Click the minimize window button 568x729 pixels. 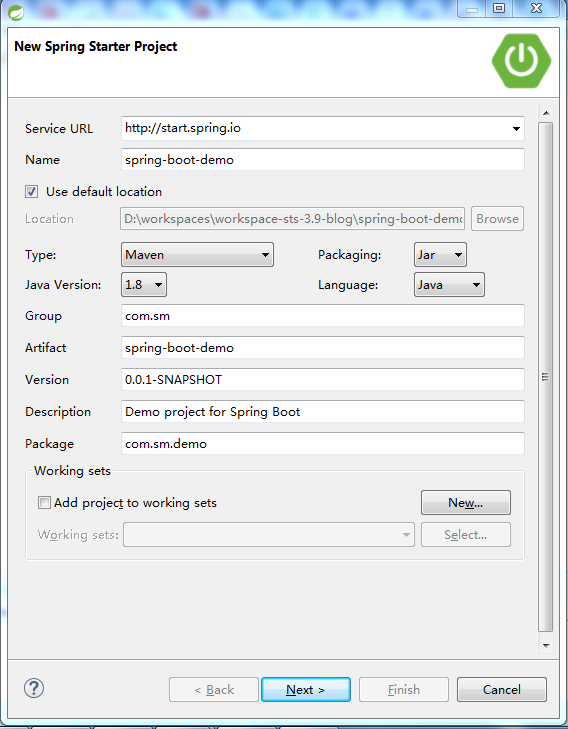coord(472,8)
